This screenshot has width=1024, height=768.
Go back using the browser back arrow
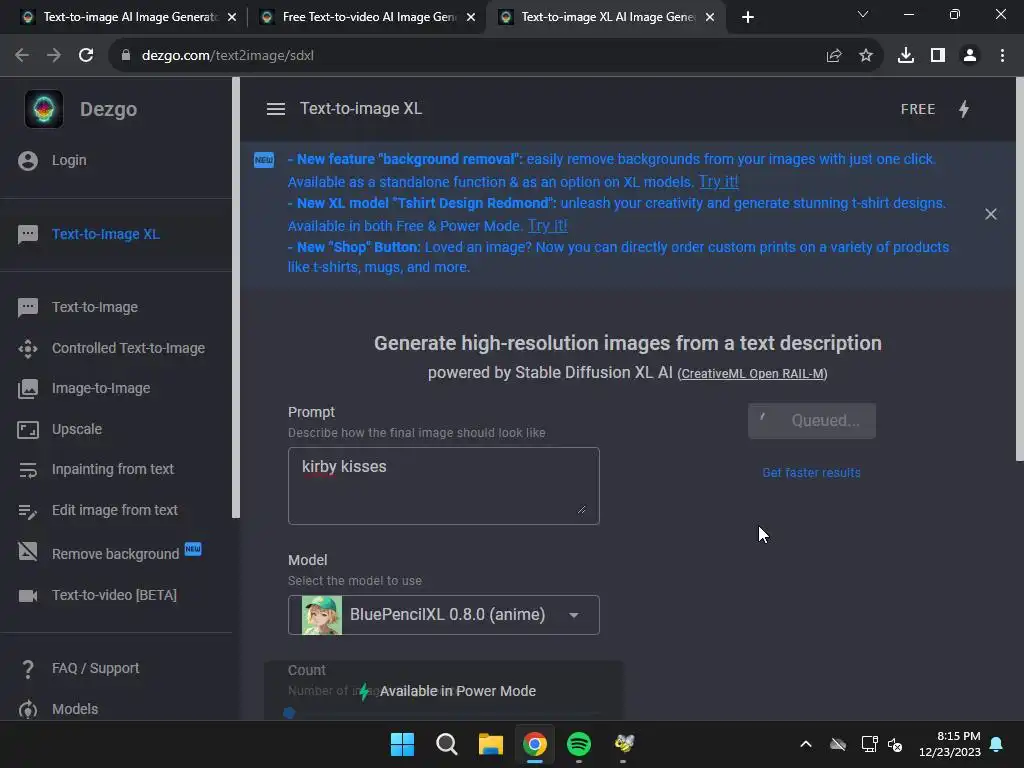click(x=22, y=56)
